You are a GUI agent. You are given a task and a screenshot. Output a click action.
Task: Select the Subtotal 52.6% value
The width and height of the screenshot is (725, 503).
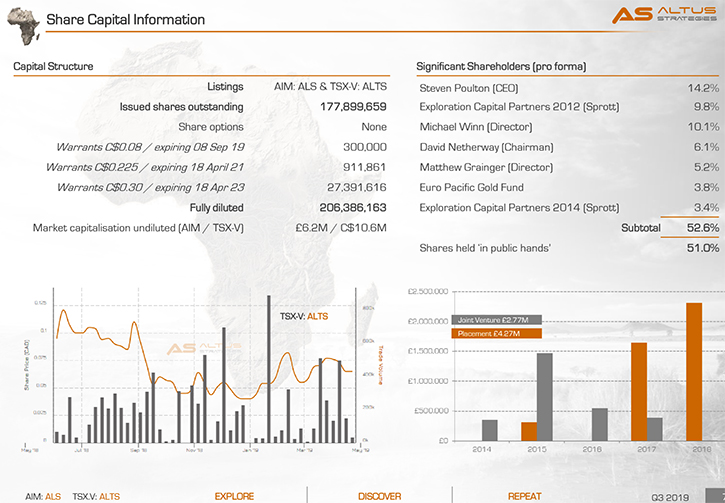click(703, 227)
